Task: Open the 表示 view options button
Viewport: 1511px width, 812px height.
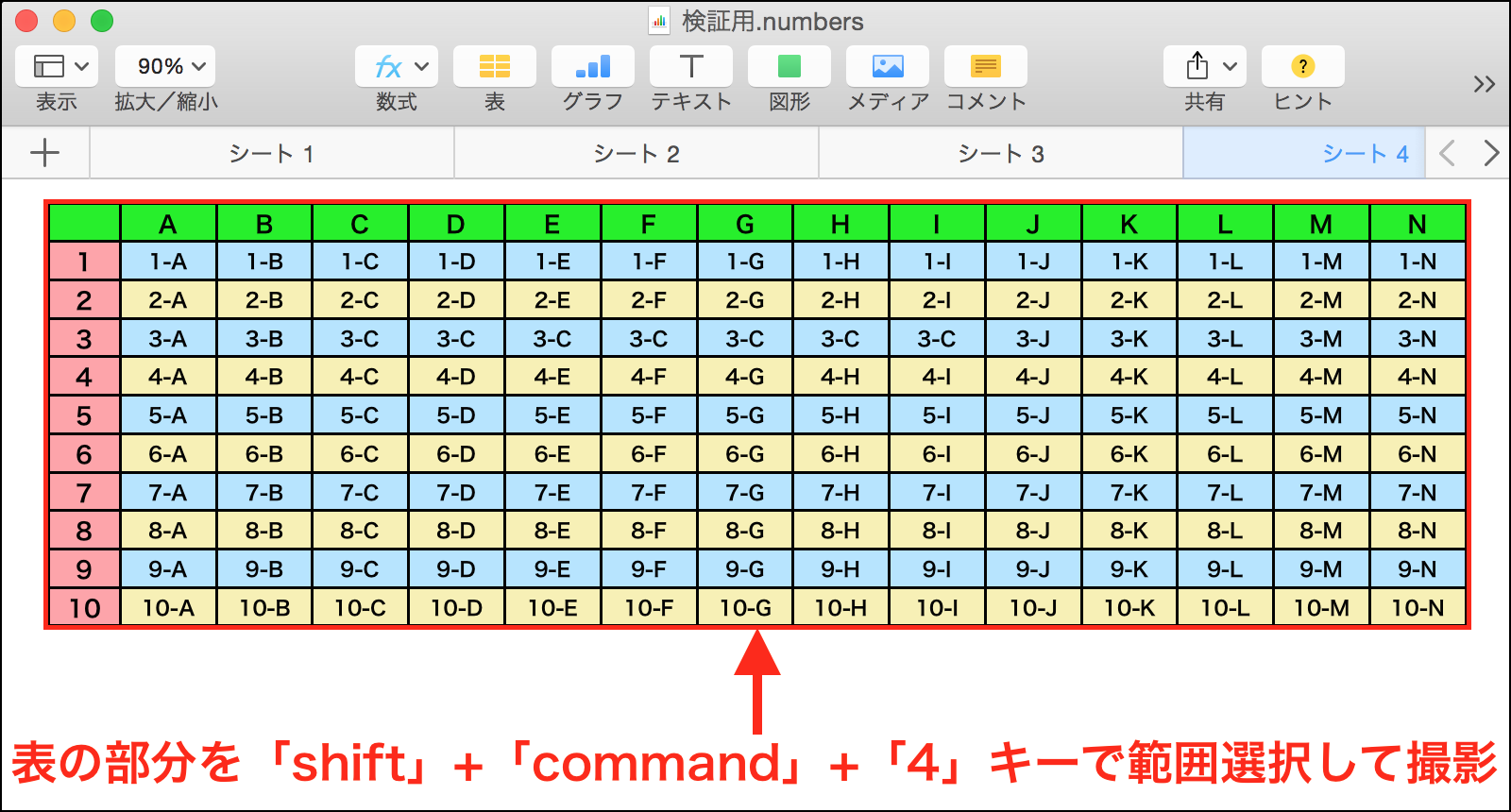Action: pyautogui.click(x=57, y=66)
